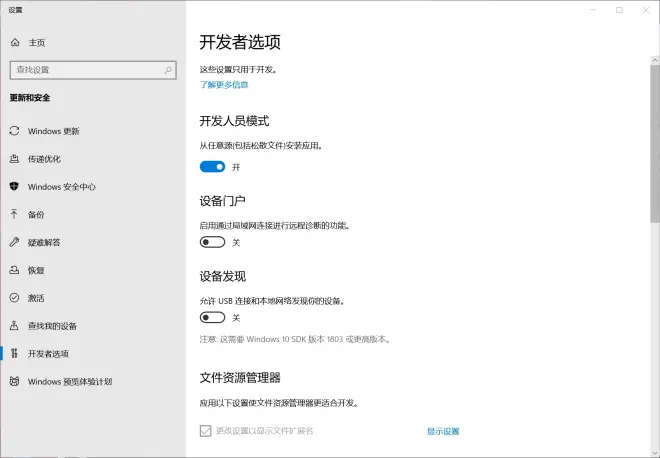Viewport: 660px width, 458px height.
Task: Click the vertical scrollbar thumb
Action: pos(655,144)
